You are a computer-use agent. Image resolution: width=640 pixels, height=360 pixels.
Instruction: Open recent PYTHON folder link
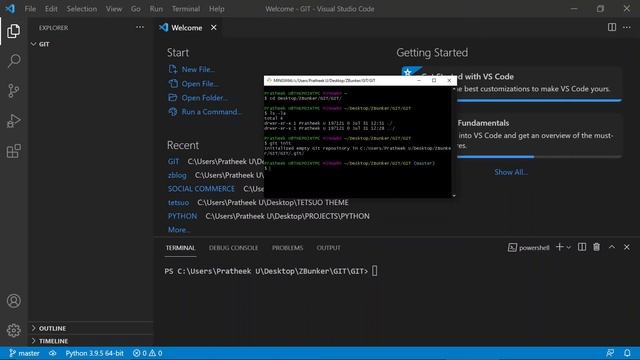point(182,216)
